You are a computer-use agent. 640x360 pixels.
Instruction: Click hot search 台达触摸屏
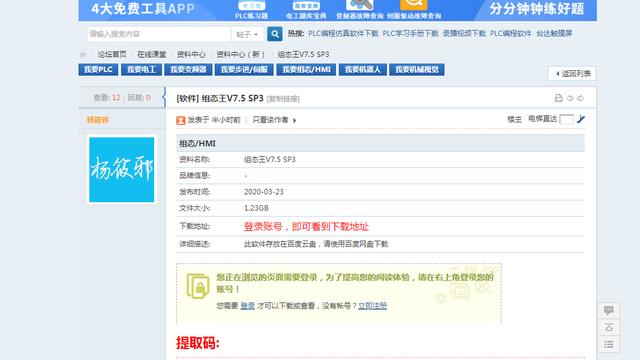point(554,33)
